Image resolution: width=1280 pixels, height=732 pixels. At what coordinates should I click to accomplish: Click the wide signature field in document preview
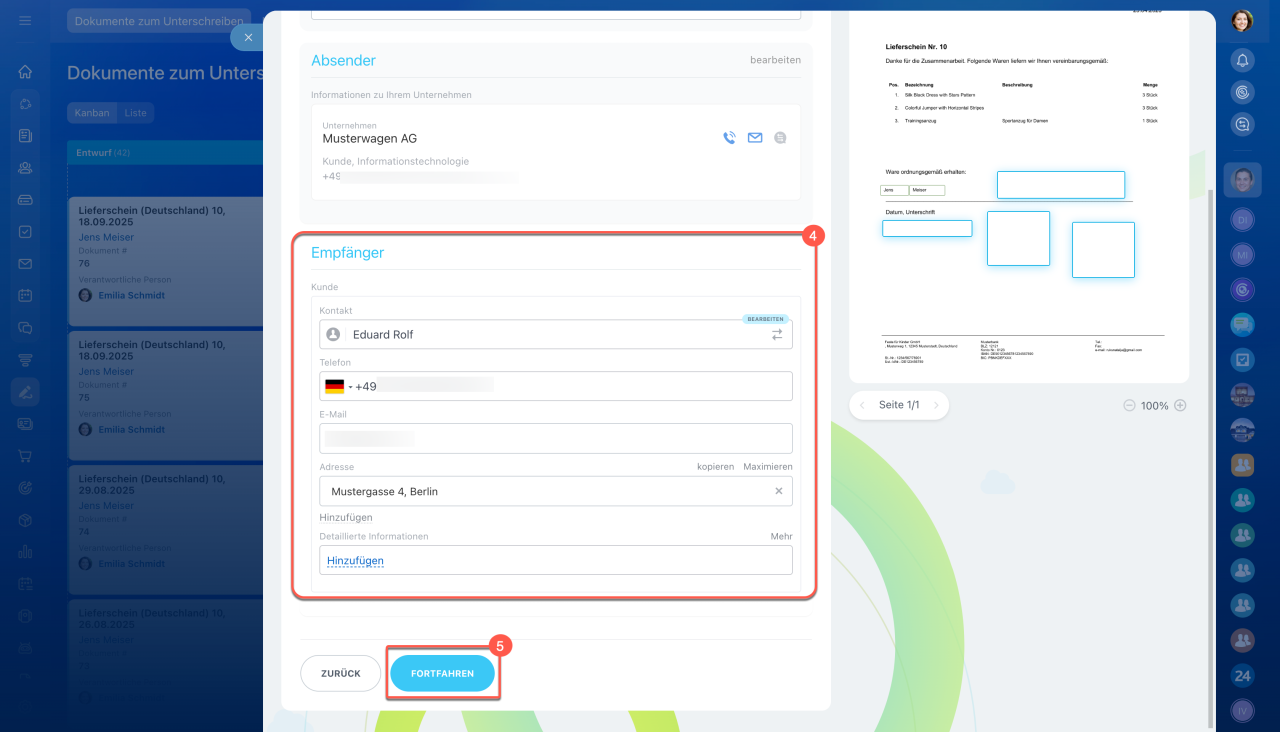click(x=1061, y=185)
